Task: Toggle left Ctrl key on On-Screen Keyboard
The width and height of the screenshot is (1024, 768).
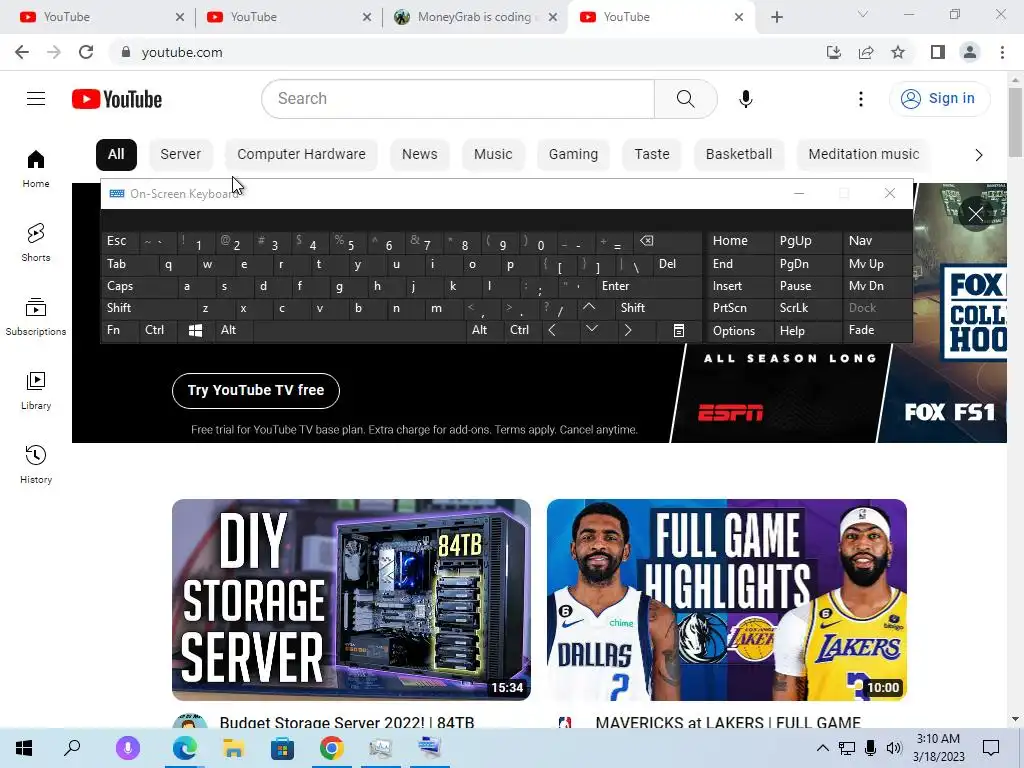Action: (x=157, y=330)
